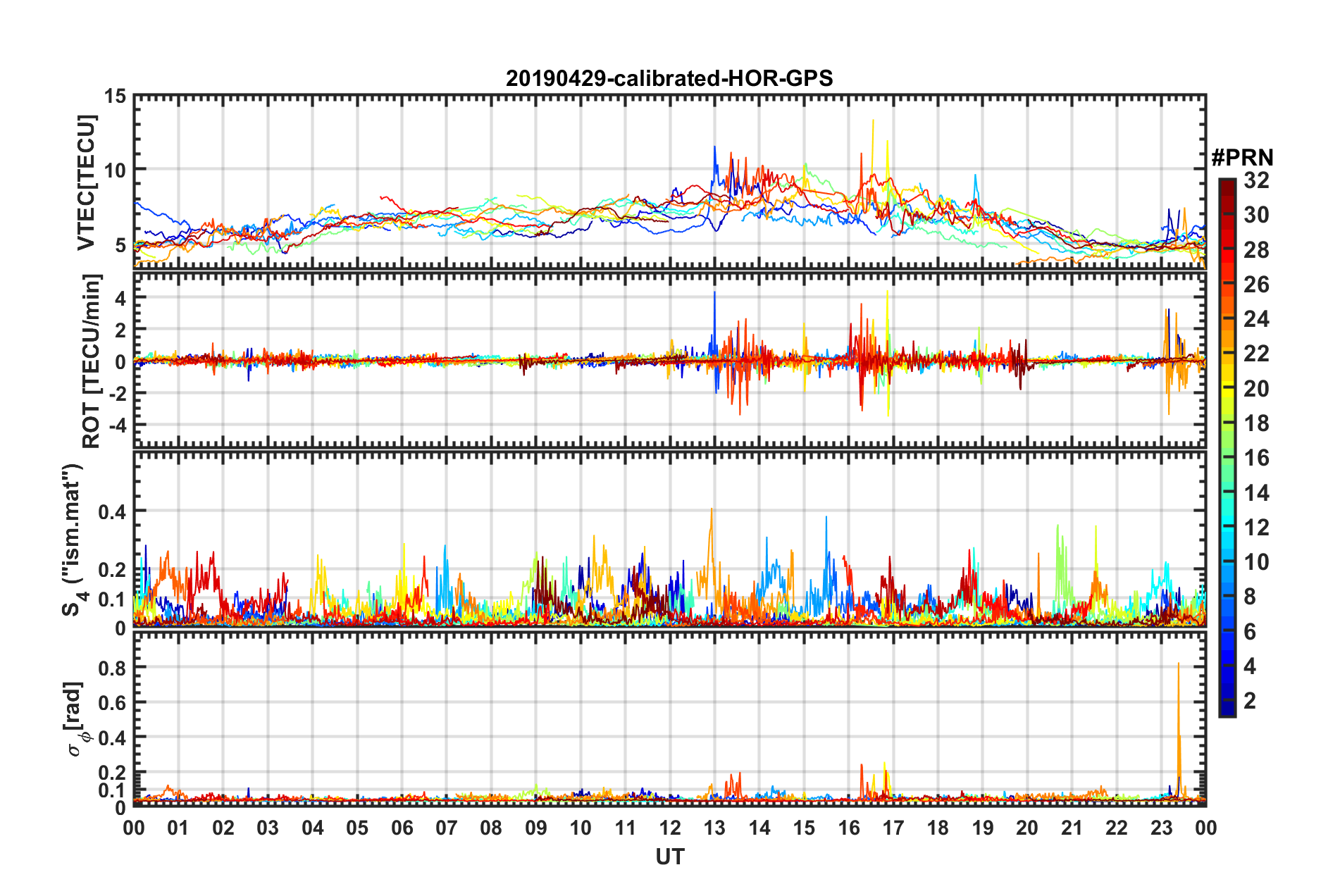Click colorbar tick label 2

click(1250, 700)
